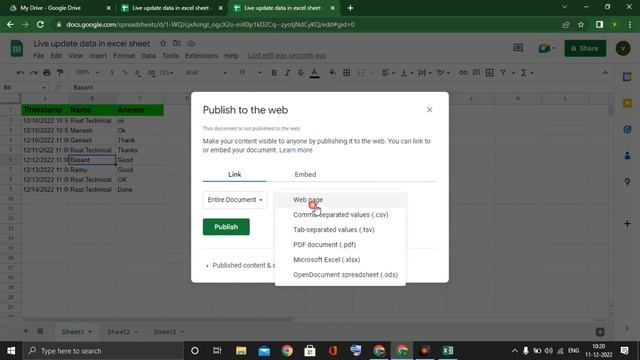Click the Move to folder icon
The width and height of the screenshot is (640, 360).
(177, 43)
